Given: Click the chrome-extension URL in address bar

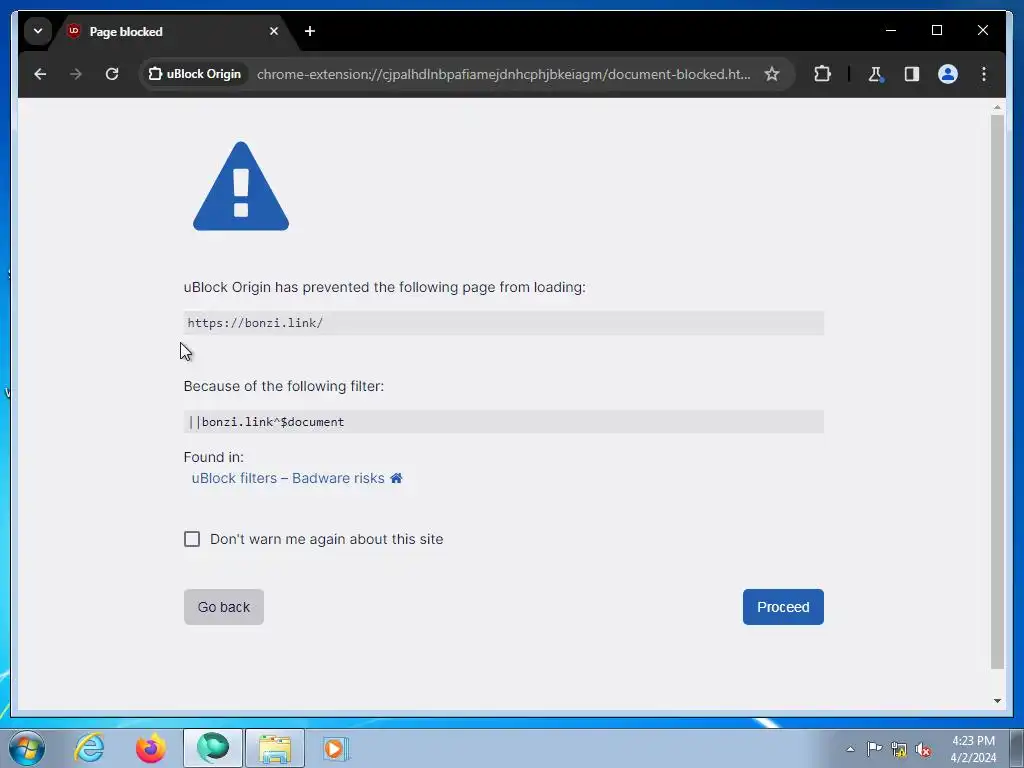Looking at the screenshot, I should [503, 74].
